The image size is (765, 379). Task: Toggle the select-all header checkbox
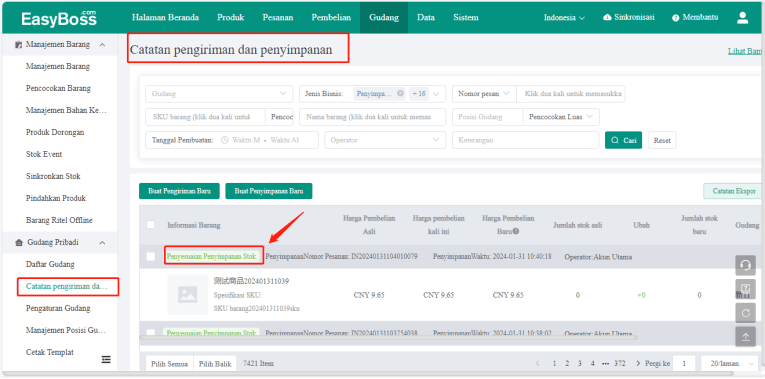[151, 225]
